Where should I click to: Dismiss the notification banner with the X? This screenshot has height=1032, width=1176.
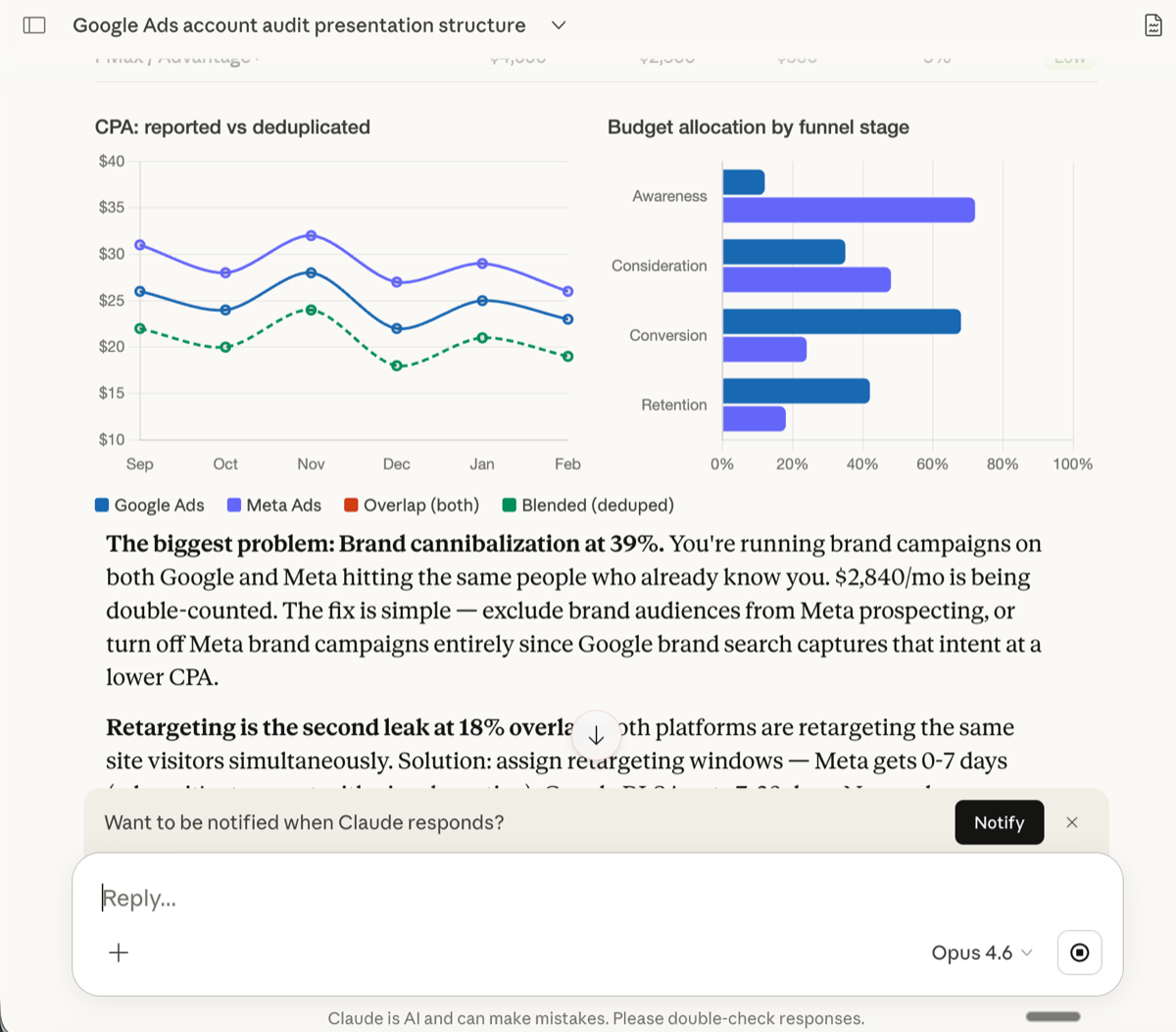[1072, 822]
